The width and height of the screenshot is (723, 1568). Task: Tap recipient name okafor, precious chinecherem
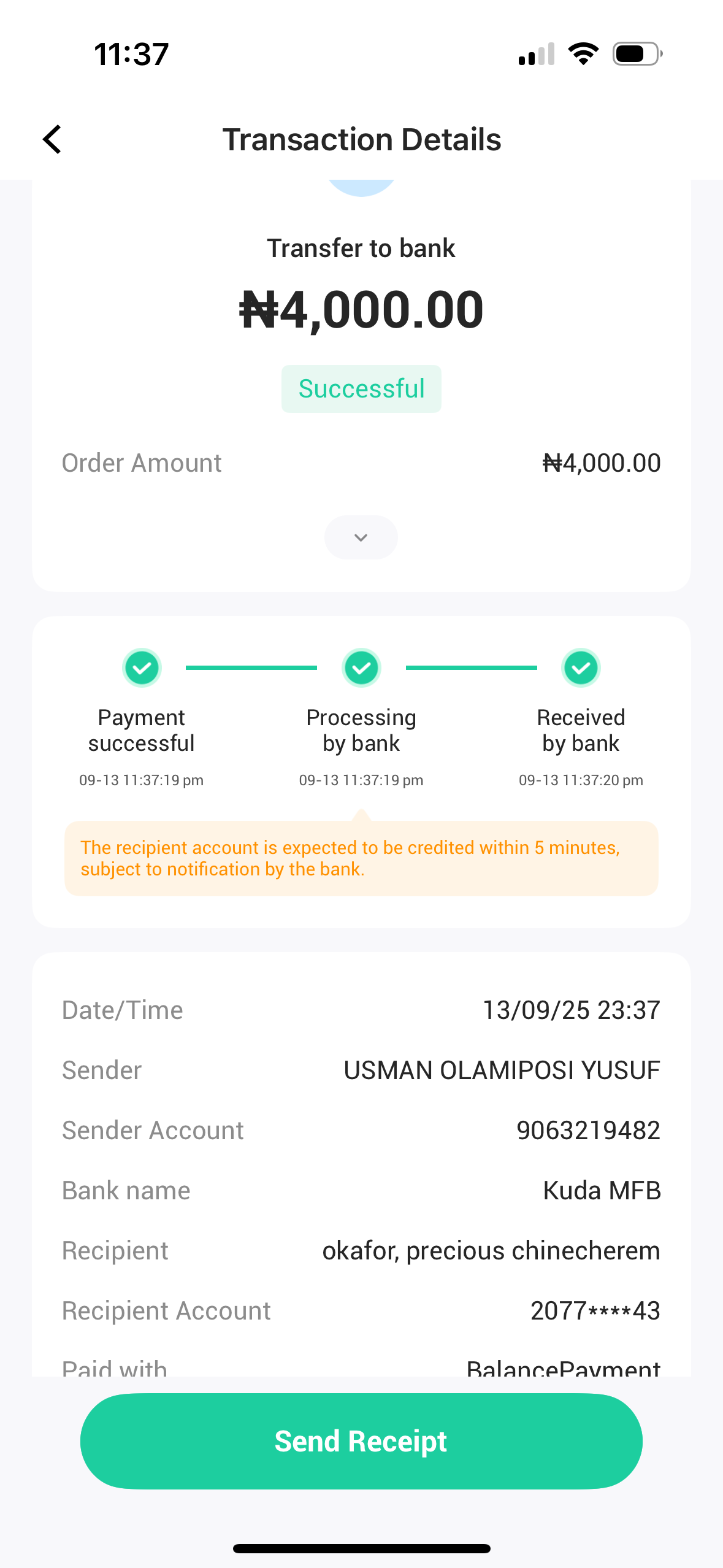point(491,1250)
